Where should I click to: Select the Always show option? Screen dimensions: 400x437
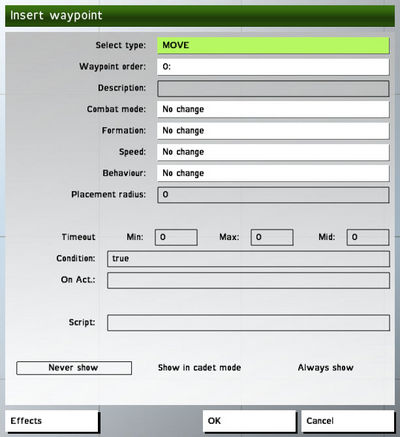[326, 368]
